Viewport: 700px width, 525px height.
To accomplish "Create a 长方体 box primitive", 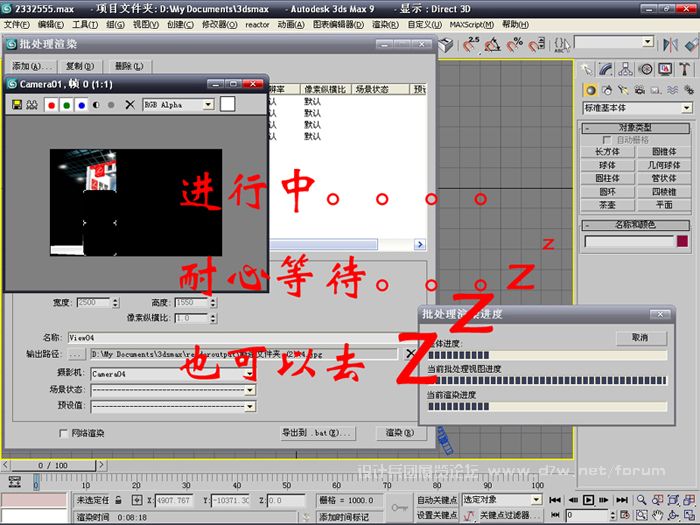I will click(607, 152).
